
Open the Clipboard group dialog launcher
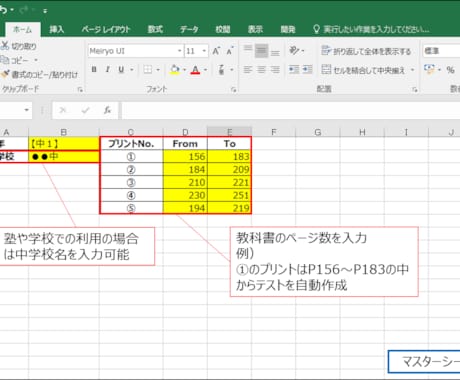tap(80, 89)
